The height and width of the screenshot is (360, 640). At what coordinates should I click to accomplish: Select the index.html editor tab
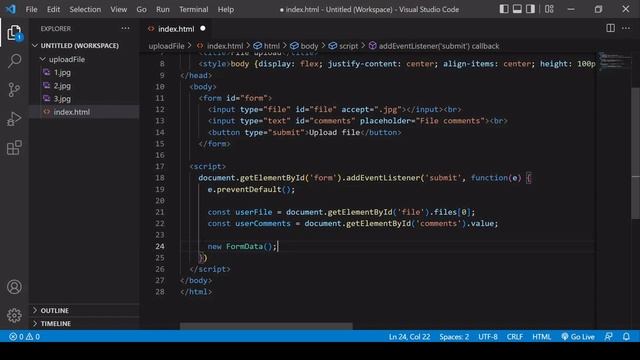pos(176,29)
